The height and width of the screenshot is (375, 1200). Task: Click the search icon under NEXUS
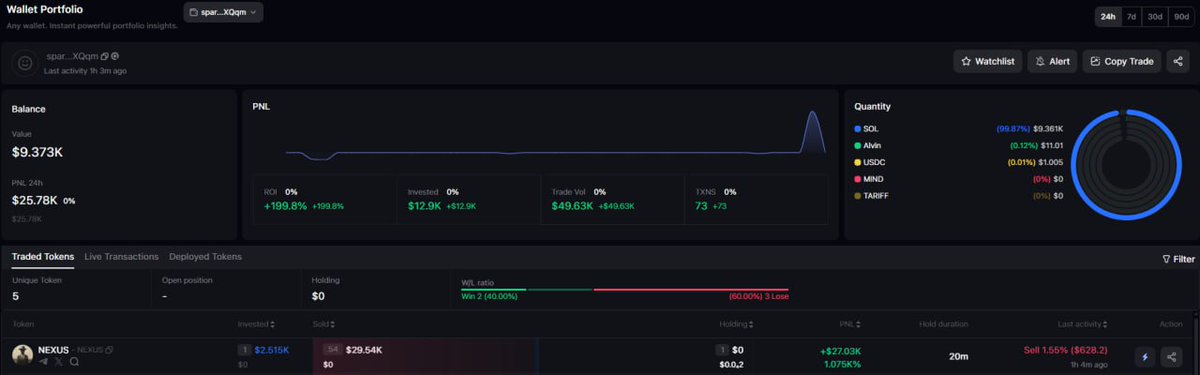(74, 362)
